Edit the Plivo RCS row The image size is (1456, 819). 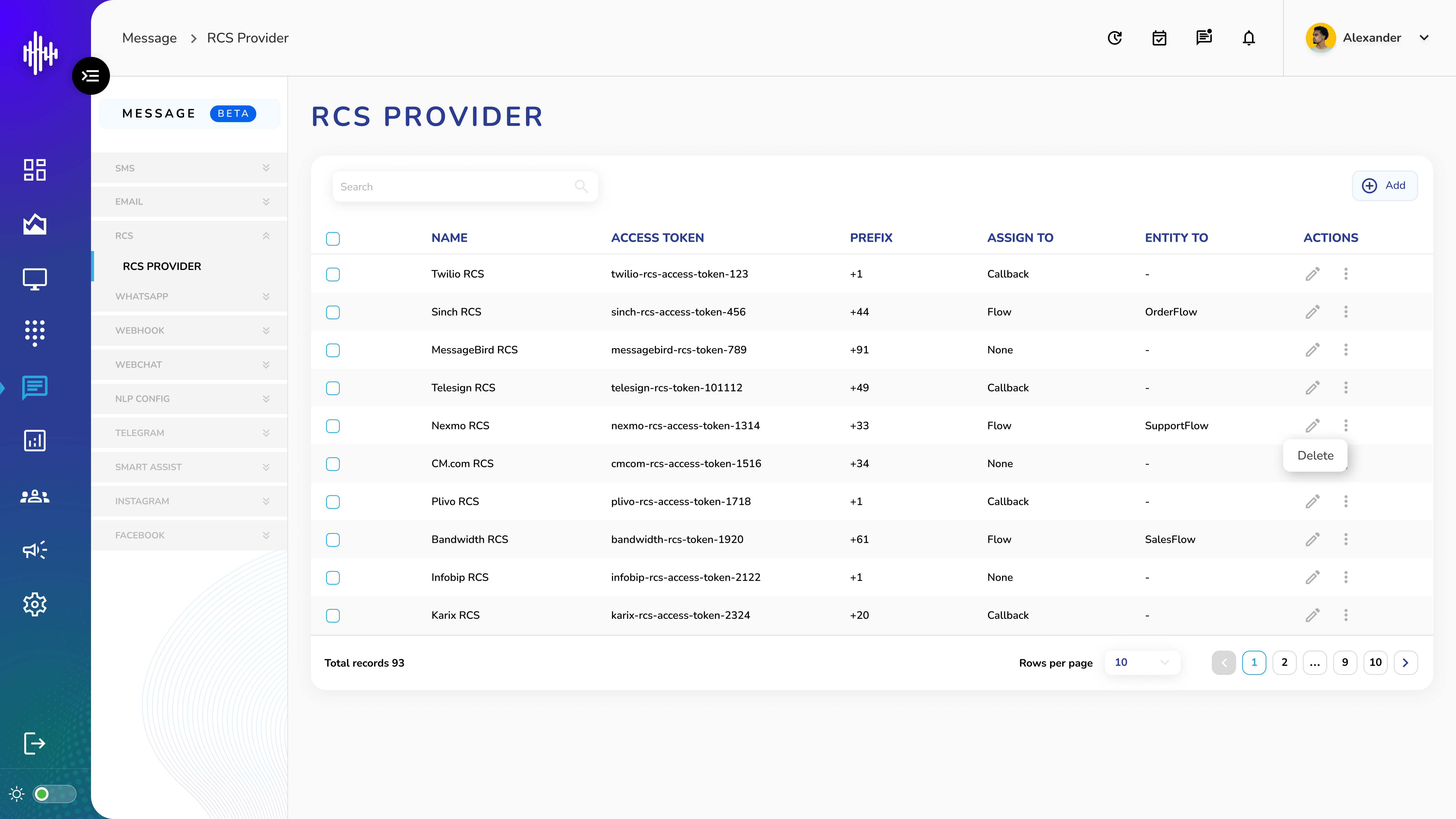(x=1312, y=501)
